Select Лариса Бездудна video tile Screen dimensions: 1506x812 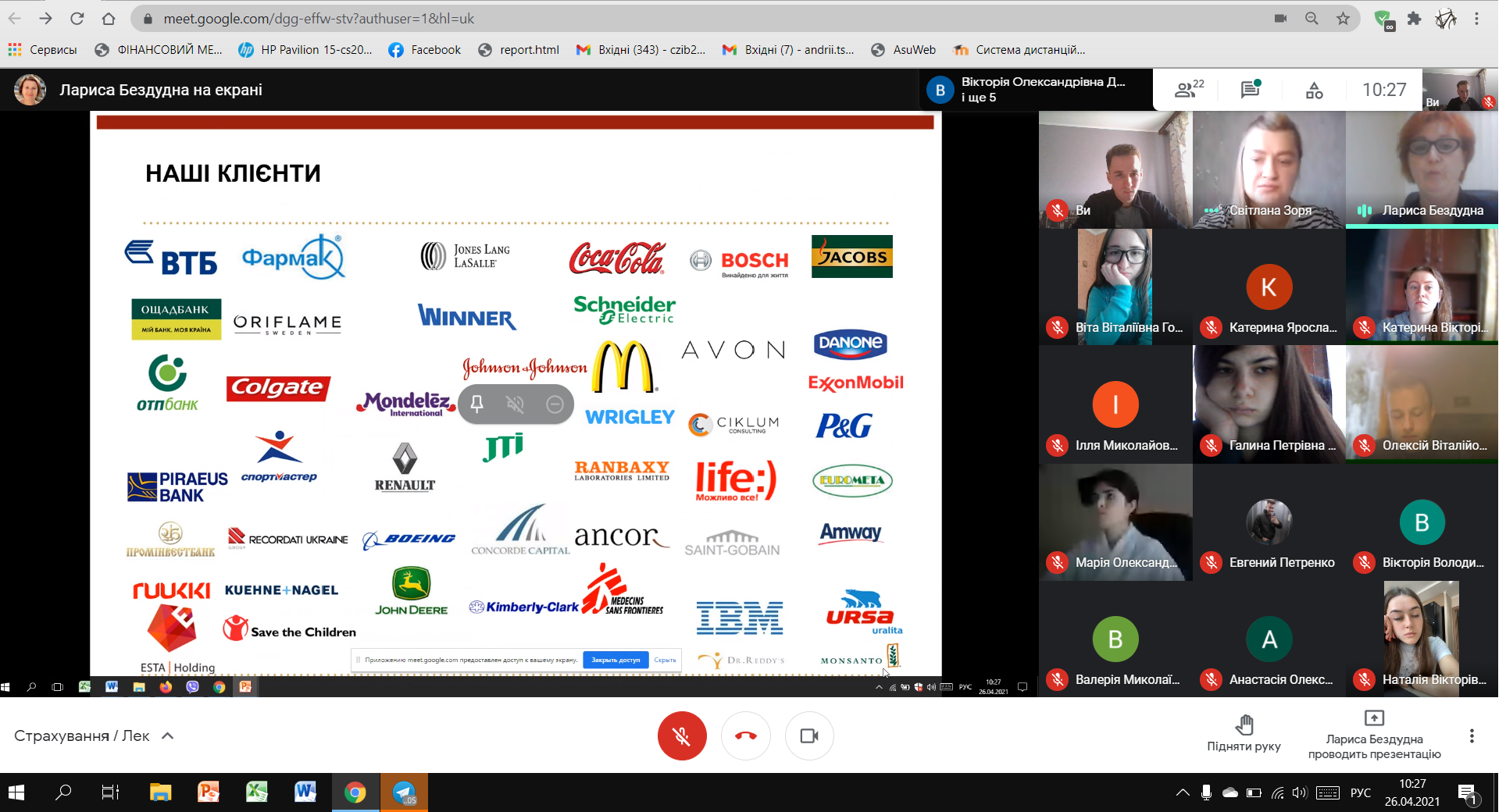[x=1422, y=169]
